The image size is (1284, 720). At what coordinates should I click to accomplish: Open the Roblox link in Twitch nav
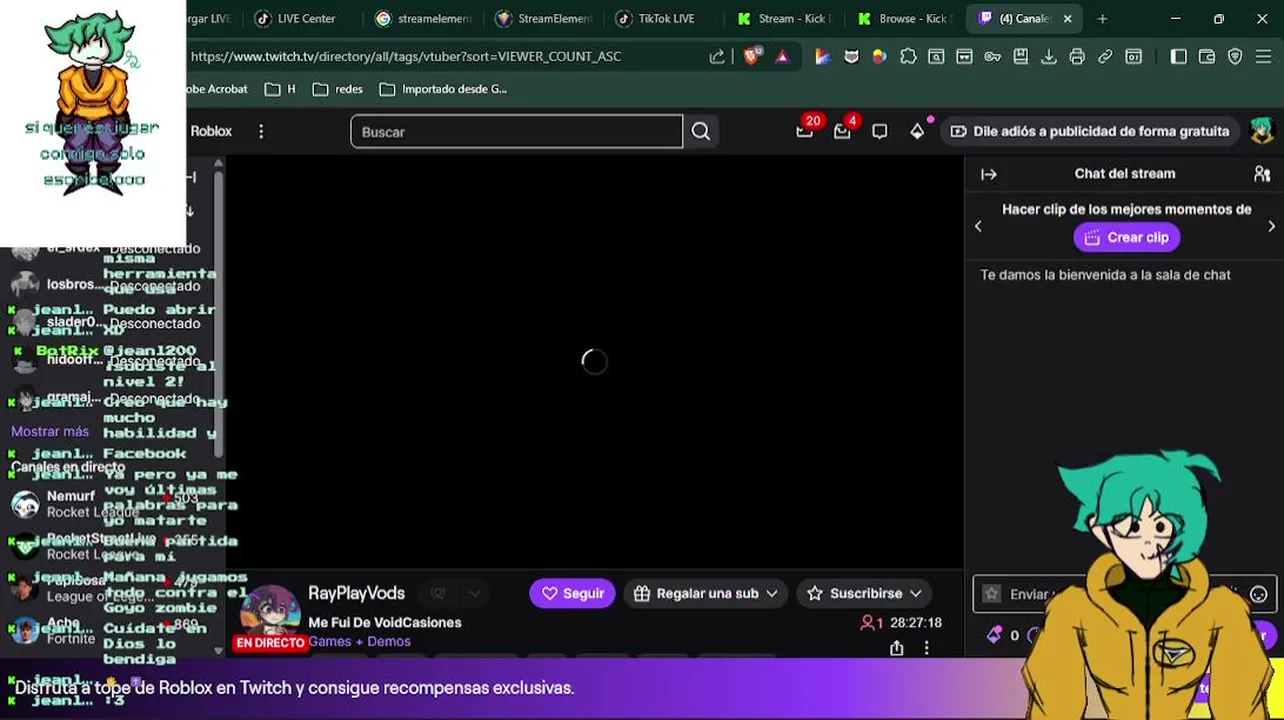211,131
